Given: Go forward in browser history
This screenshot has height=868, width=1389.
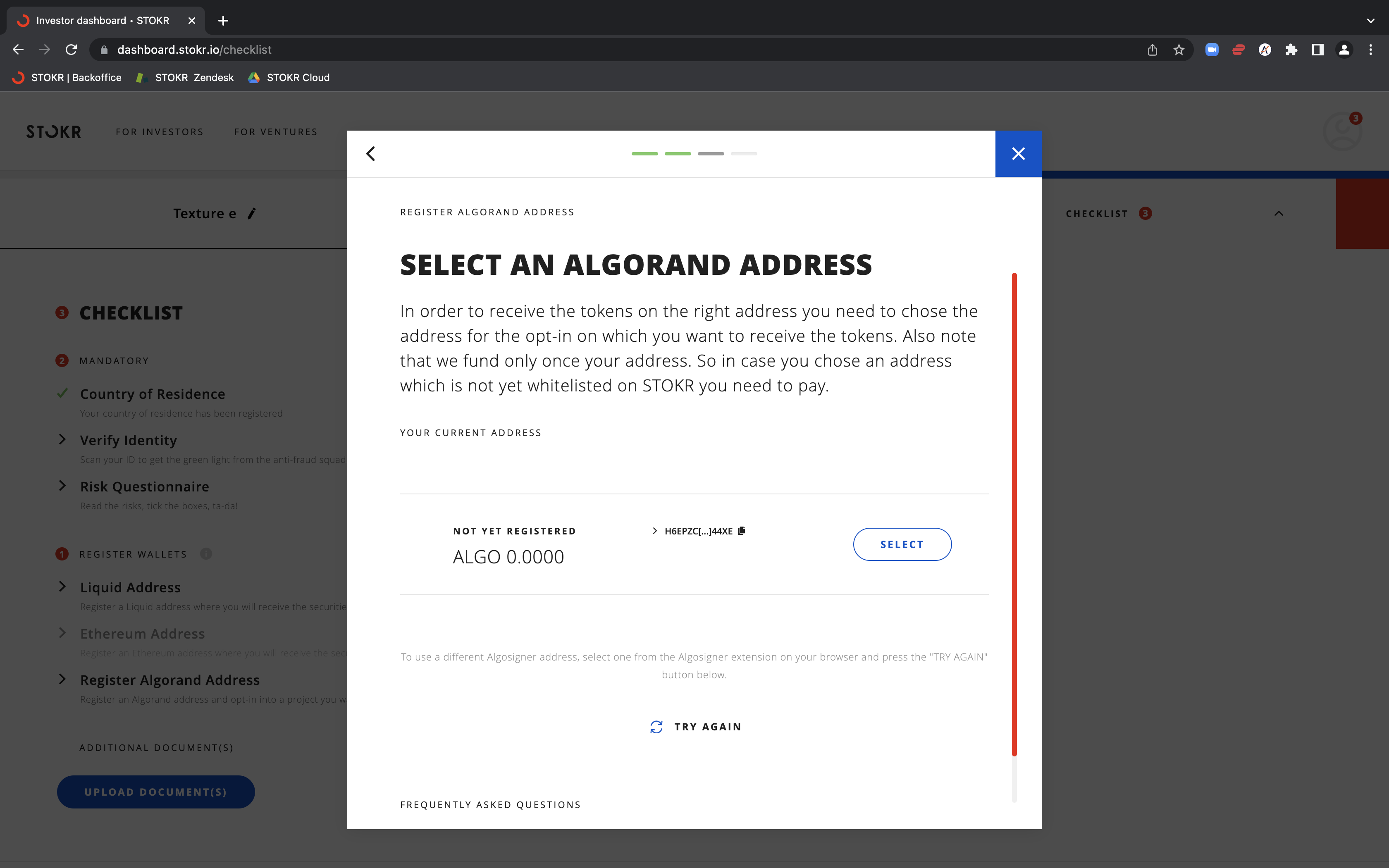Looking at the screenshot, I should [45, 50].
